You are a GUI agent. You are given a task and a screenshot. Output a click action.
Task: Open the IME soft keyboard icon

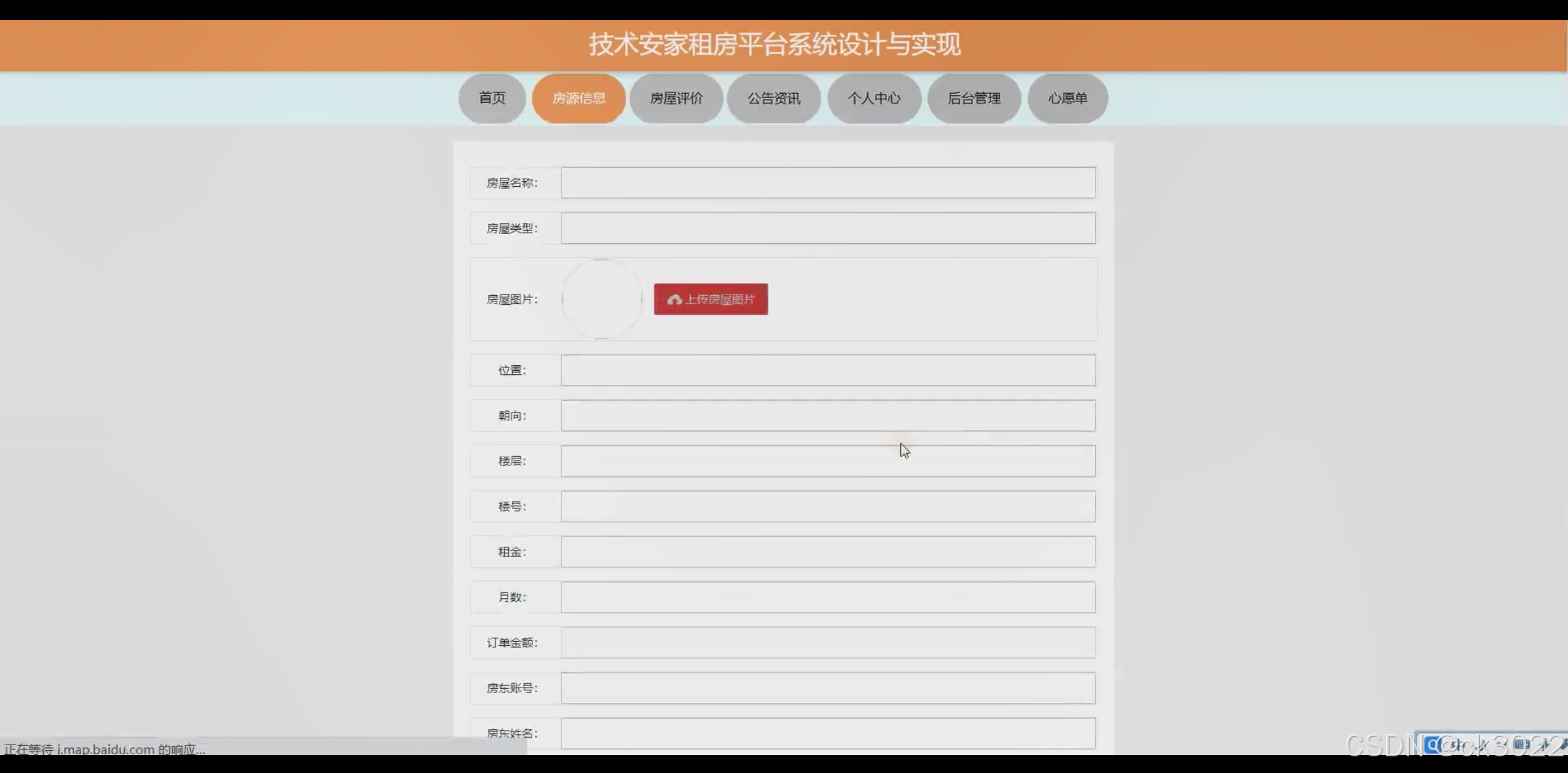click(x=1521, y=745)
